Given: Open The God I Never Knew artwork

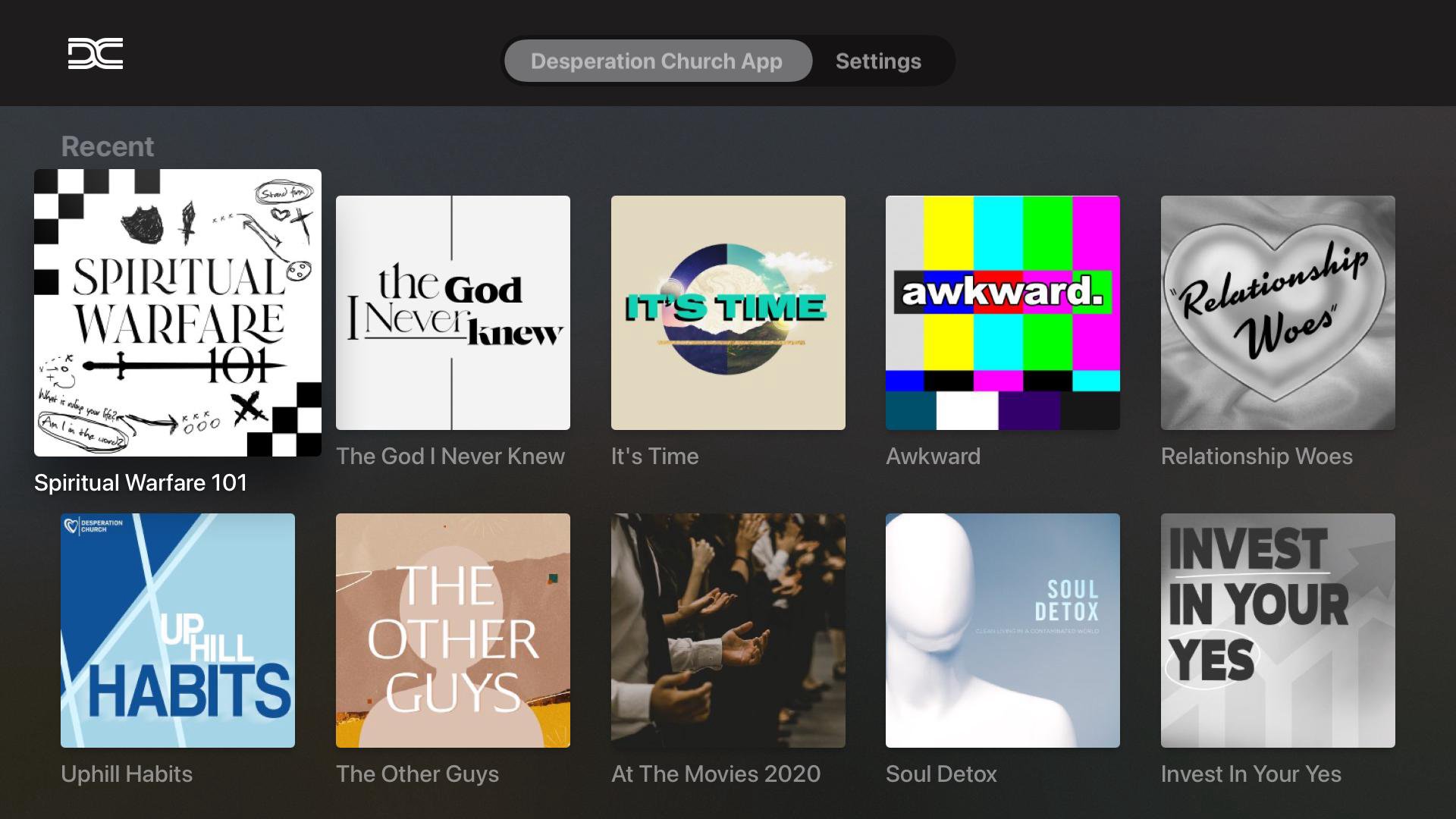Looking at the screenshot, I should 453,312.
